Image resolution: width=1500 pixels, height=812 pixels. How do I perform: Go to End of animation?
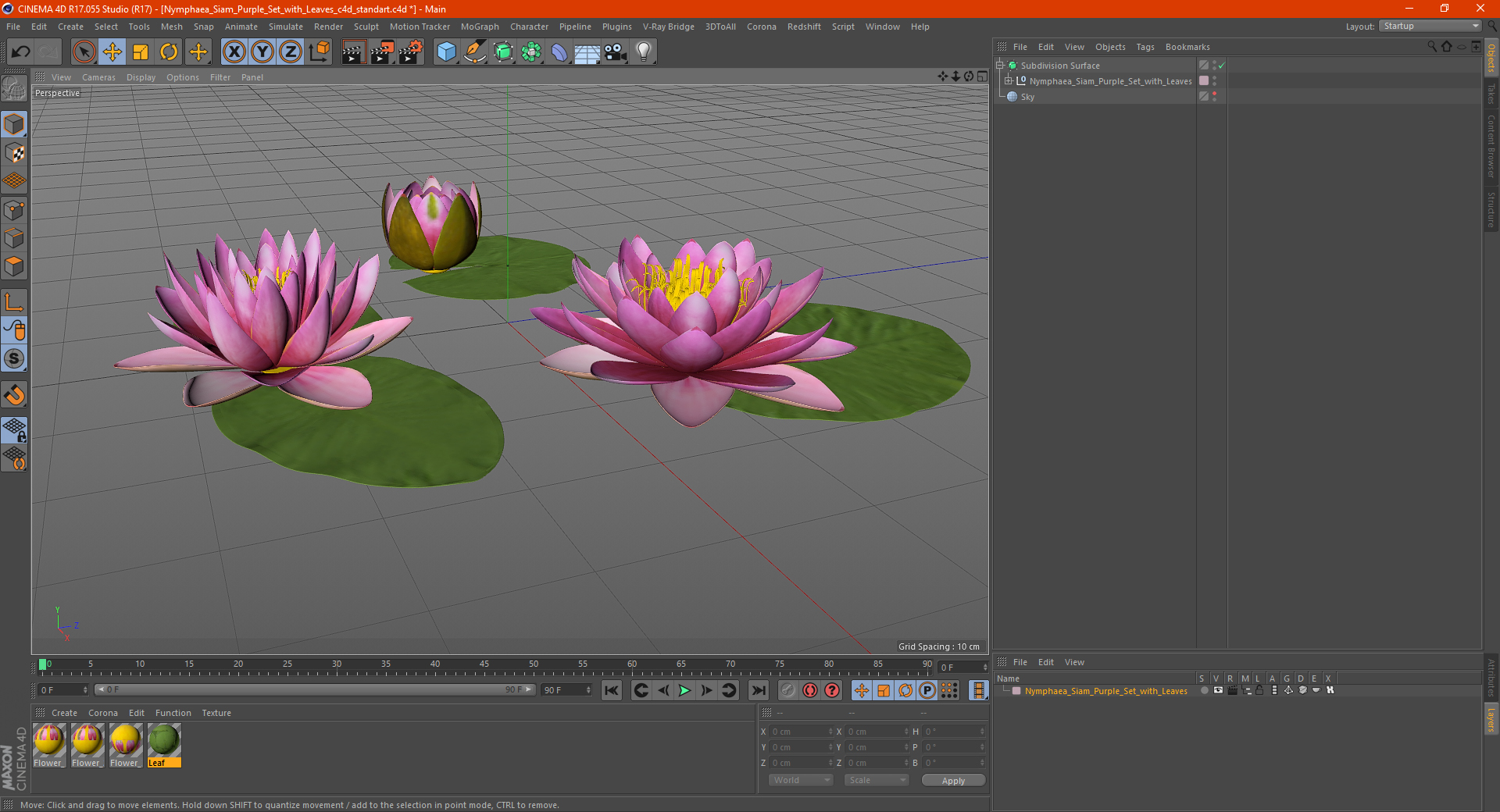coord(758,690)
